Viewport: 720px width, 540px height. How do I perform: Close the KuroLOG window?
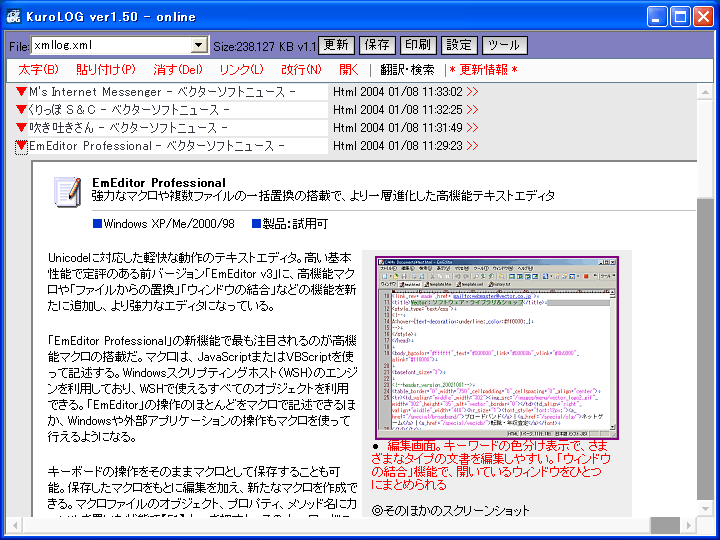pos(703,17)
